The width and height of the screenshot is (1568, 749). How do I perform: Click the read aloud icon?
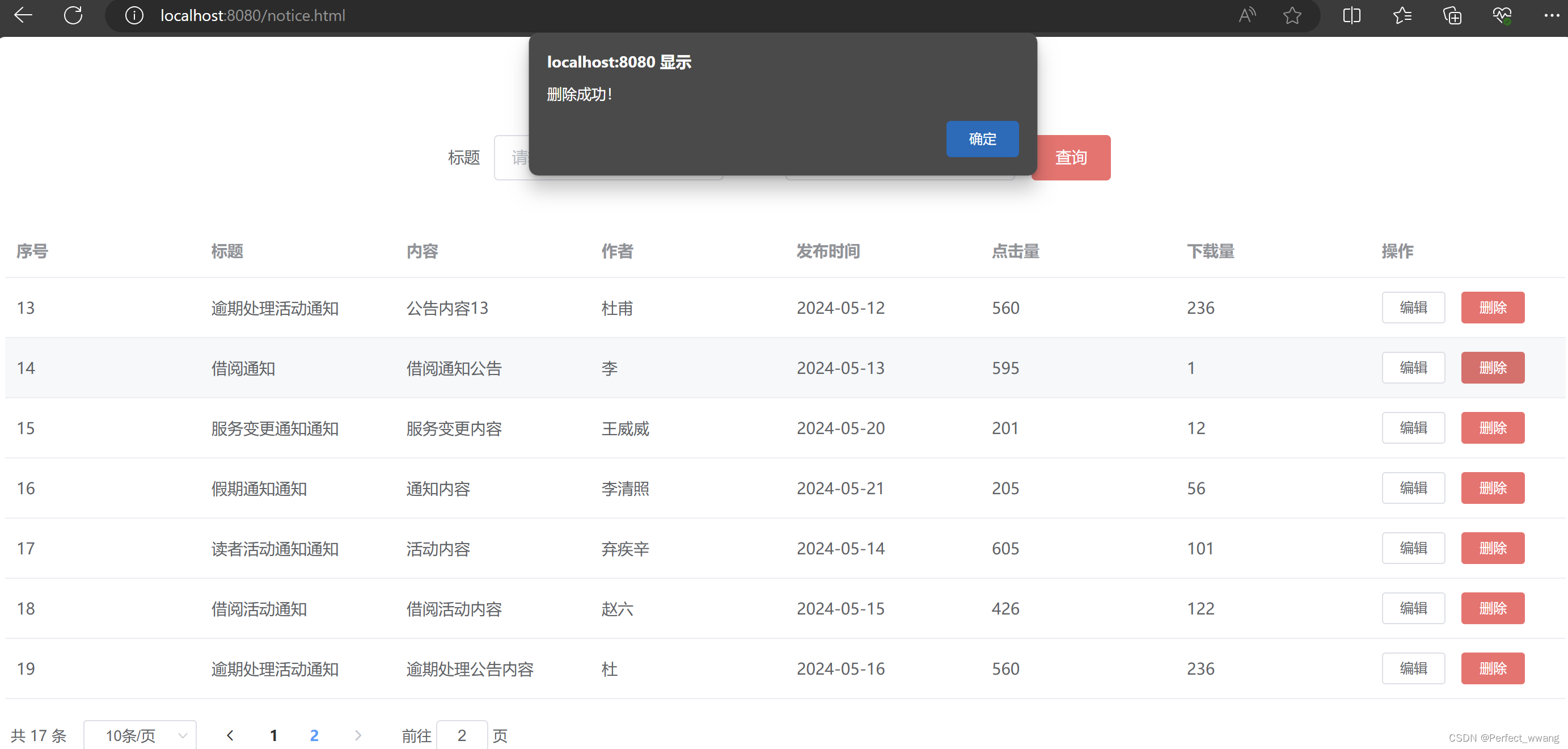(x=1246, y=15)
